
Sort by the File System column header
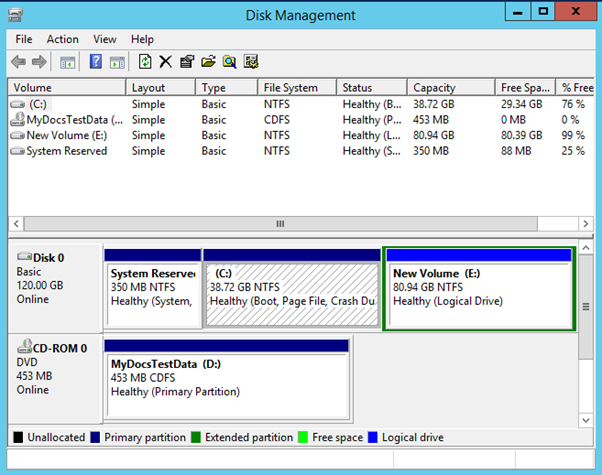click(297, 88)
